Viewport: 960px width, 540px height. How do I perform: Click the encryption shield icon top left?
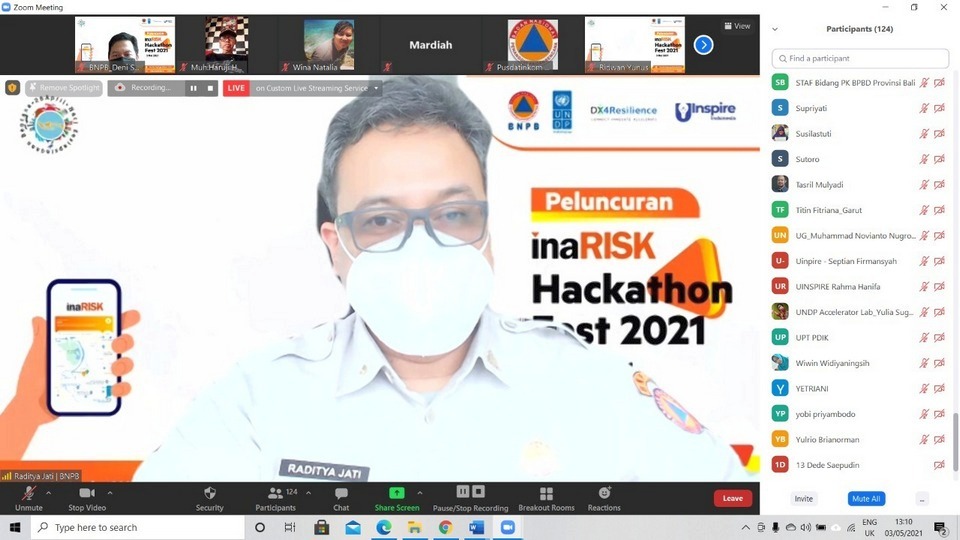click(12, 88)
